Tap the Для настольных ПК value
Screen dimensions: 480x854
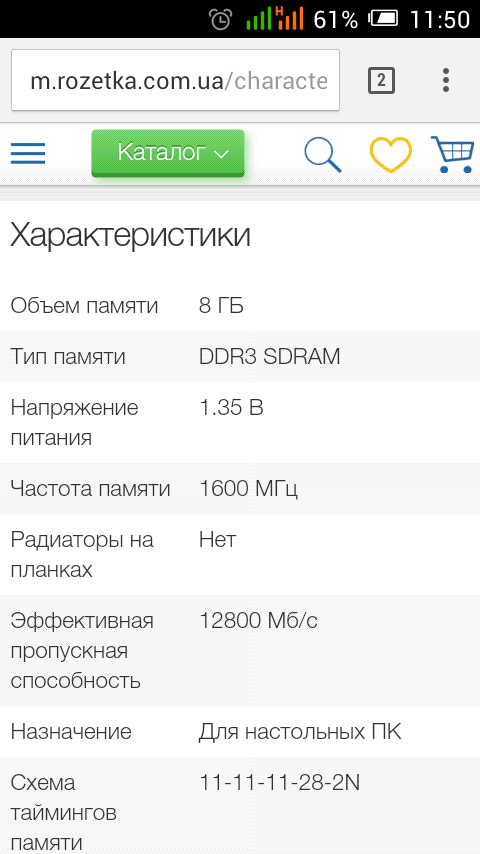(300, 732)
